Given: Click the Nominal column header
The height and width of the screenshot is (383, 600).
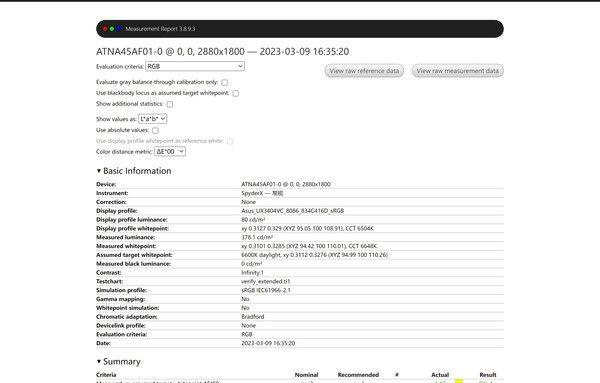Looking at the screenshot, I should point(306,375).
